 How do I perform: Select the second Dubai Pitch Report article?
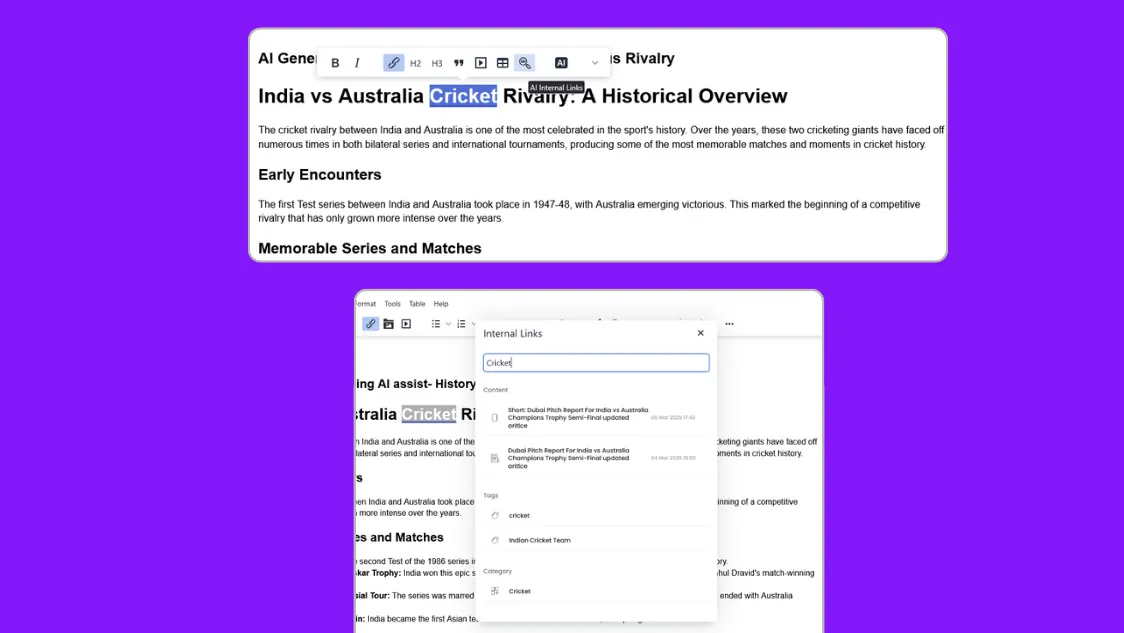pyautogui.click(x=596, y=458)
